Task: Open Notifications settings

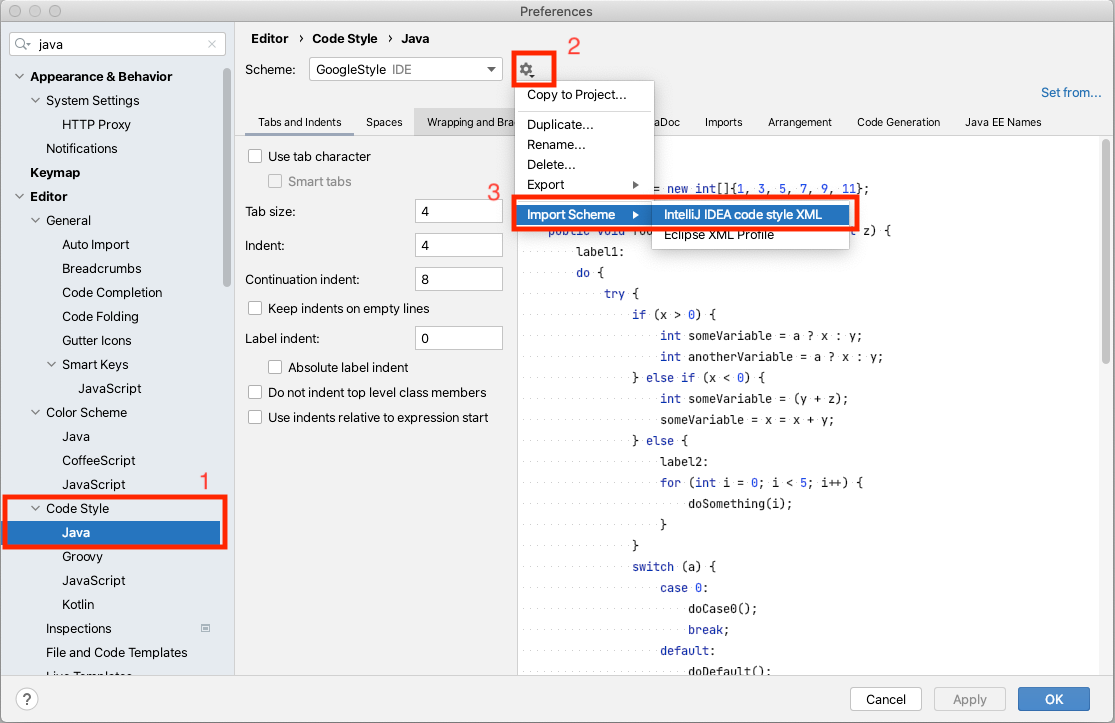Action: point(82,149)
